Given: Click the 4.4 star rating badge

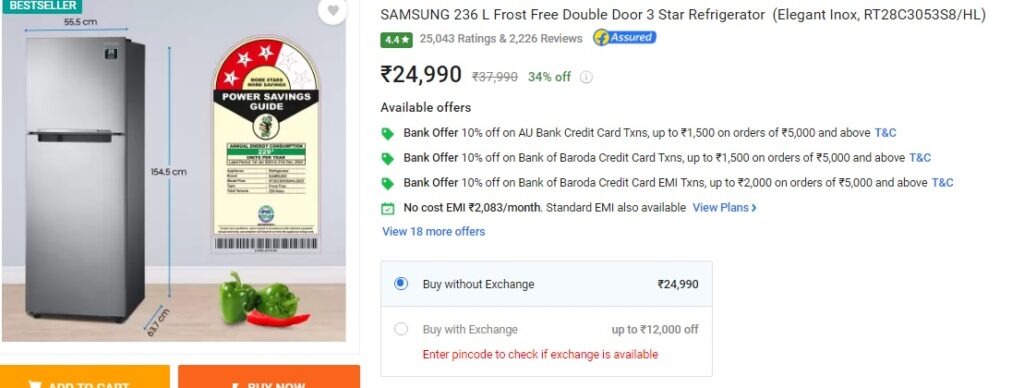Looking at the screenshot, I should coord(396,39).
